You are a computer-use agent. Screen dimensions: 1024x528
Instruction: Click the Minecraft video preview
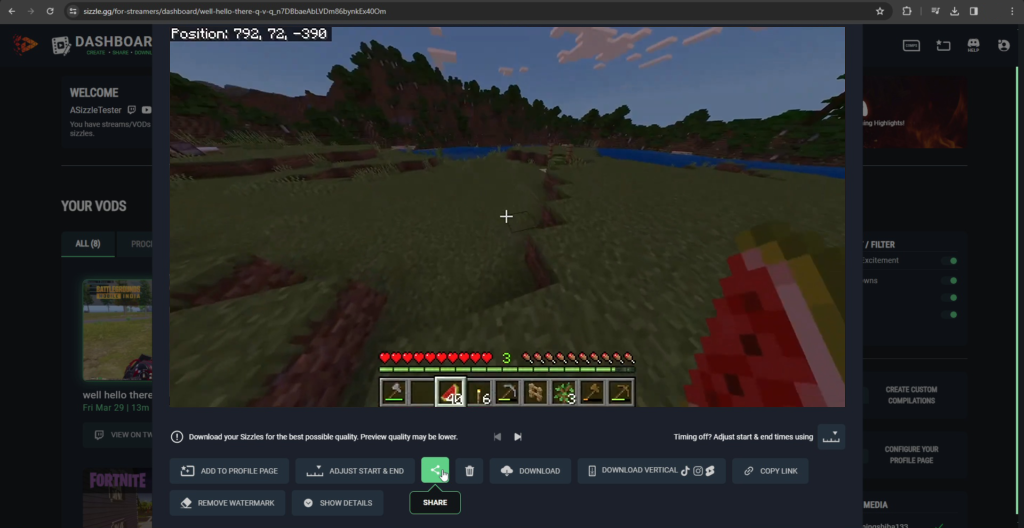tap(507, 217)
